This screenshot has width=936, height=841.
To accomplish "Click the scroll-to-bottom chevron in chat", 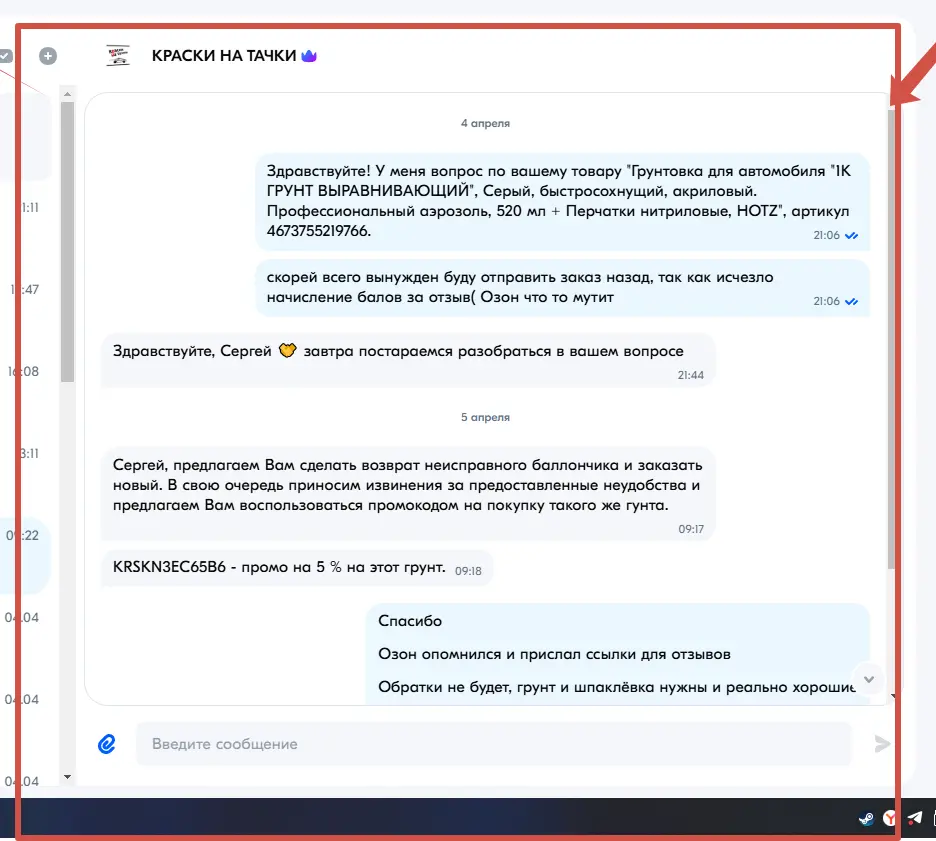I will tap(869, 679).
